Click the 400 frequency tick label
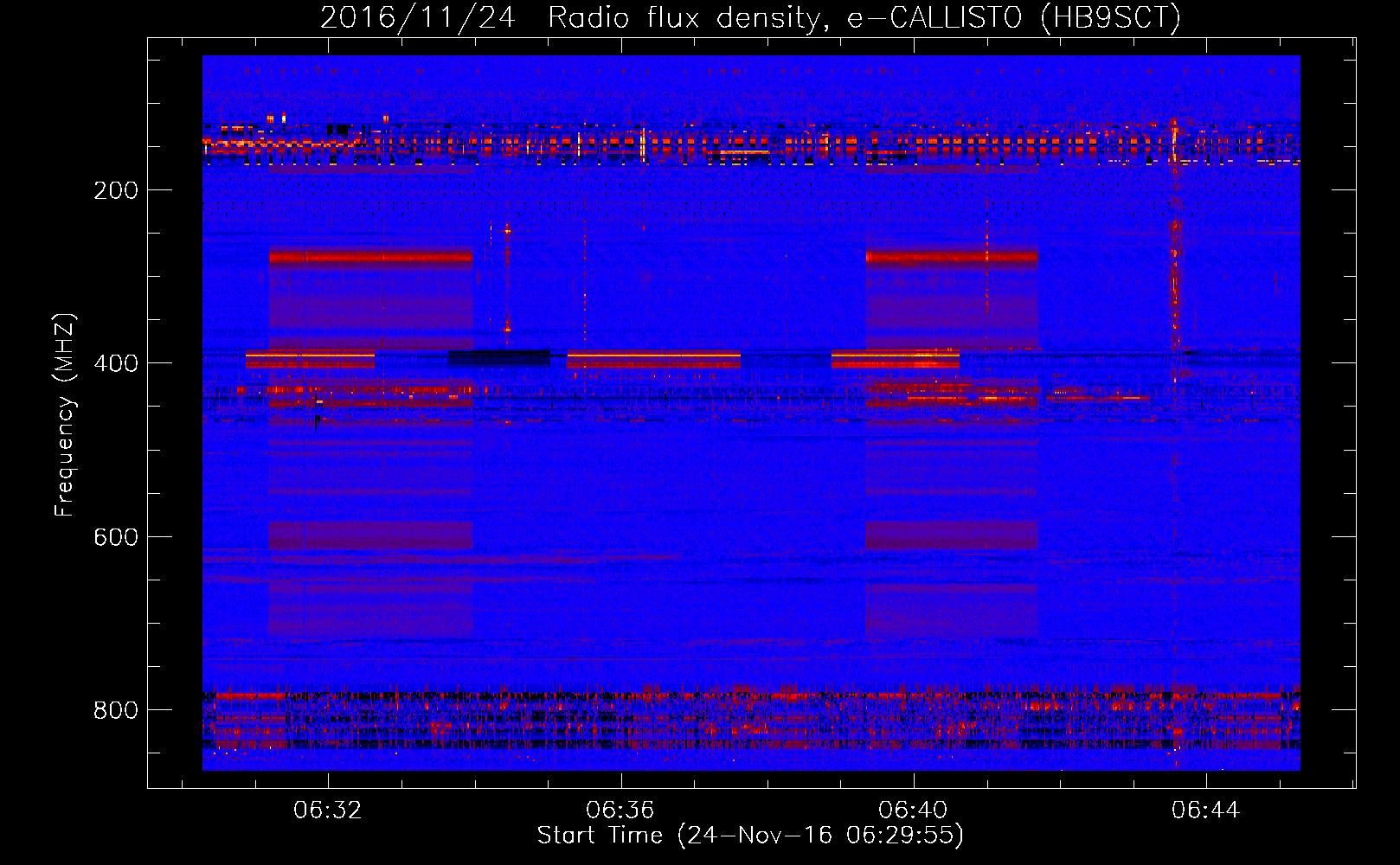The height and width of the screenshot is (865, 1400). pos(116,363)
